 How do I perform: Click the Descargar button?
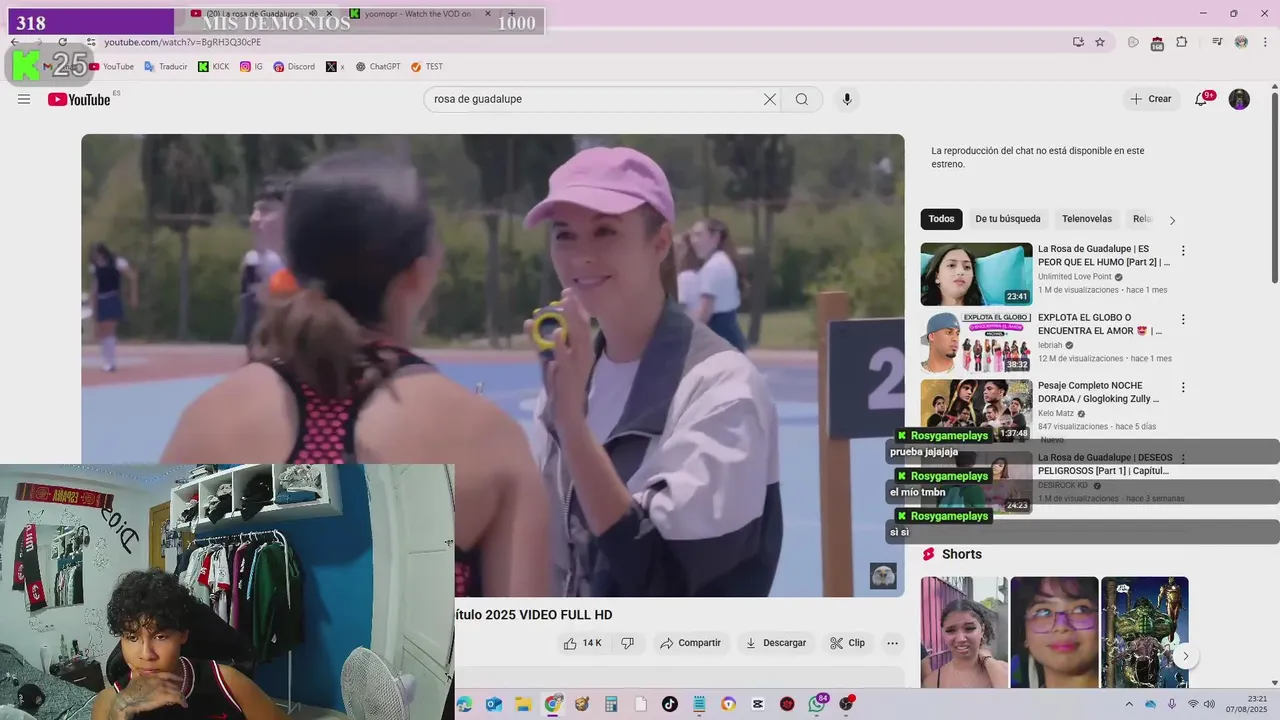click(x=775, y=643)
